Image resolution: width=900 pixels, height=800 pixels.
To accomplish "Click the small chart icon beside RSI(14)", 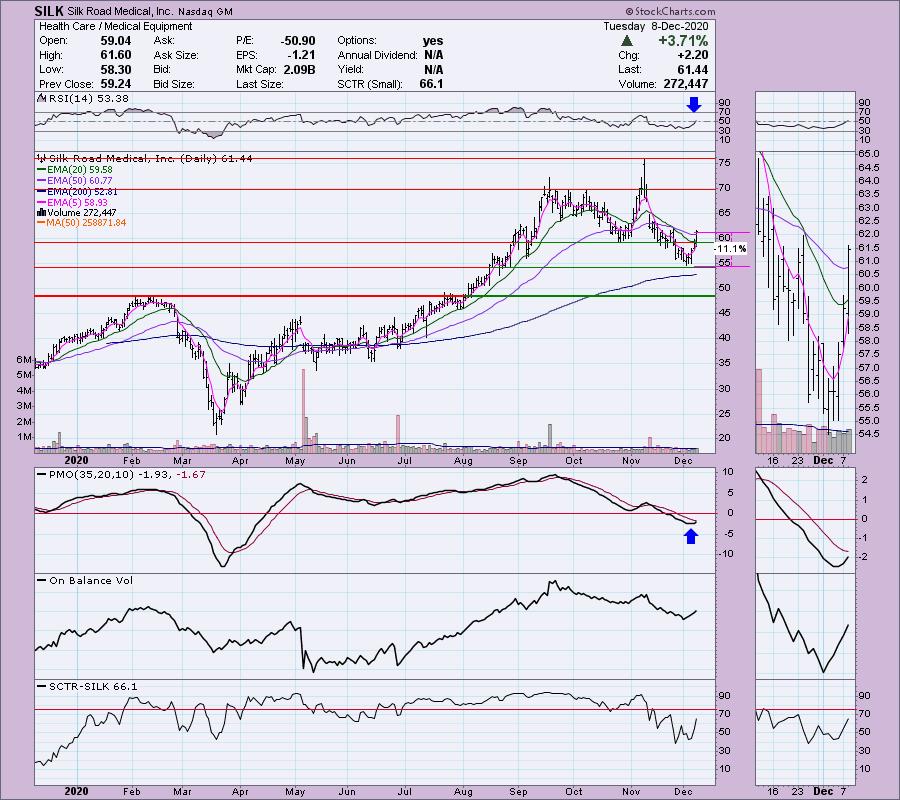I will 42,98.
